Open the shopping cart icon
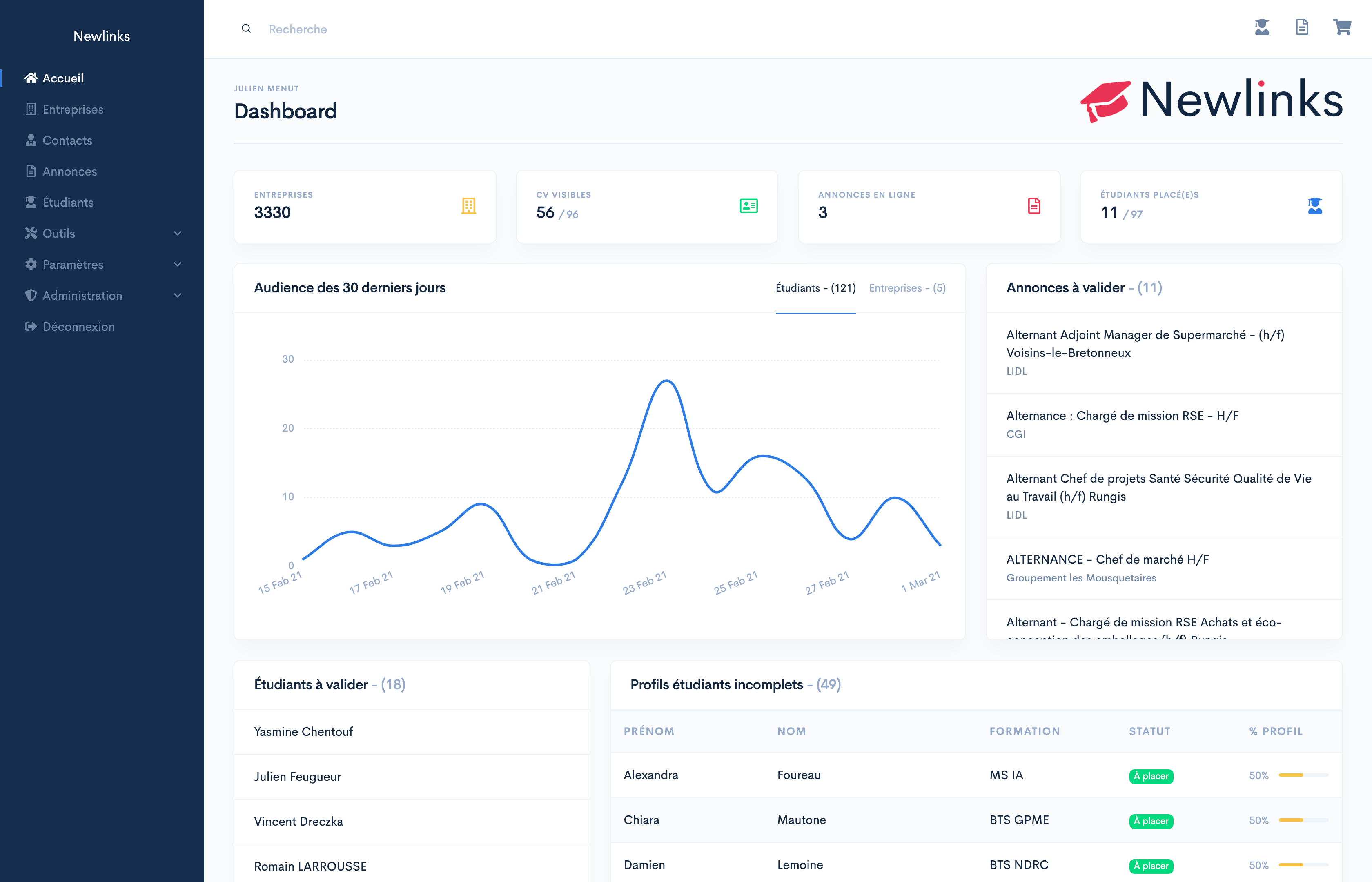The image size is (1372, 882). (x=1342, y=27)
